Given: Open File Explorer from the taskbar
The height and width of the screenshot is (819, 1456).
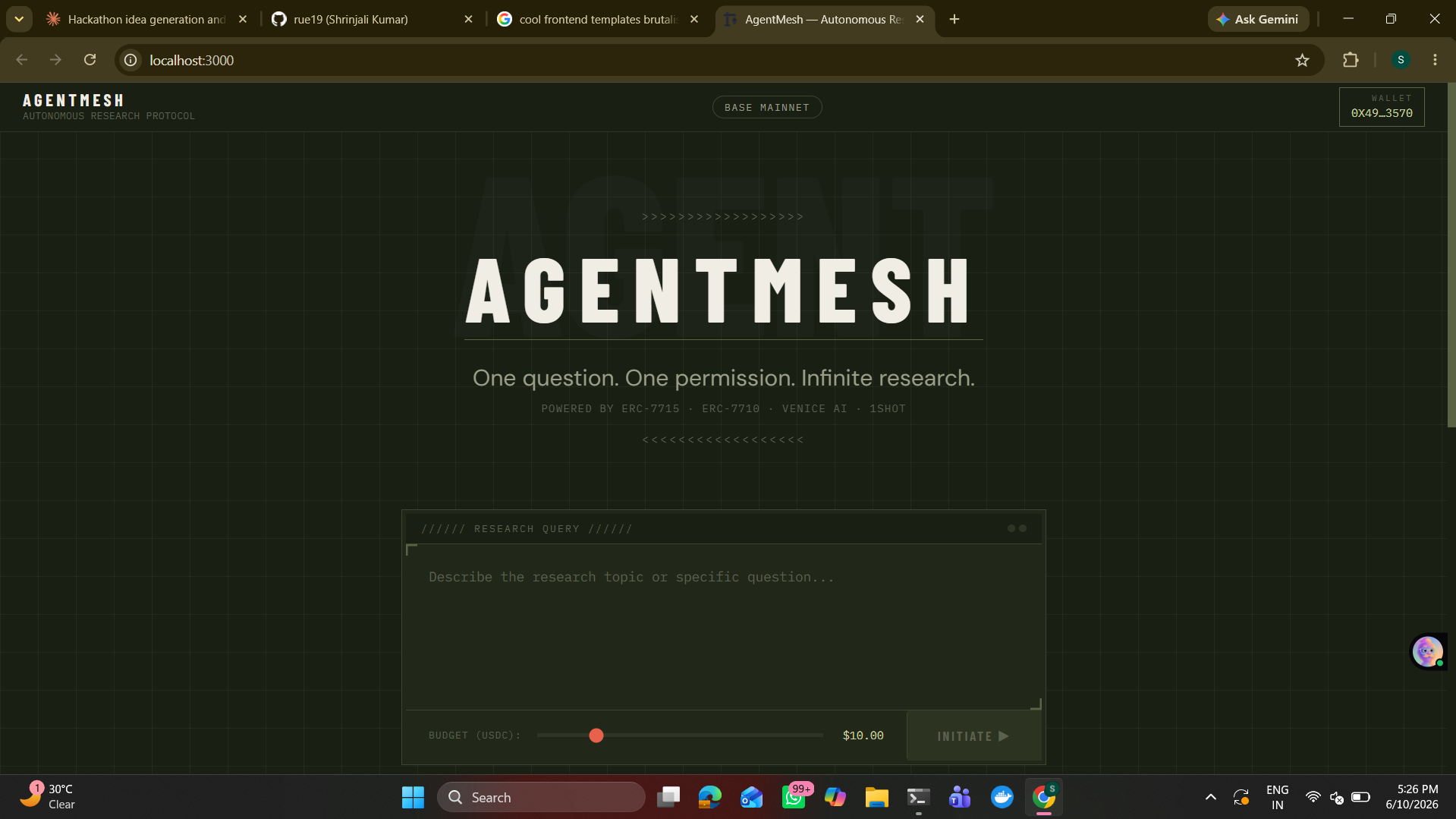Looking at the screenshot, I should (x=877, y=797).
